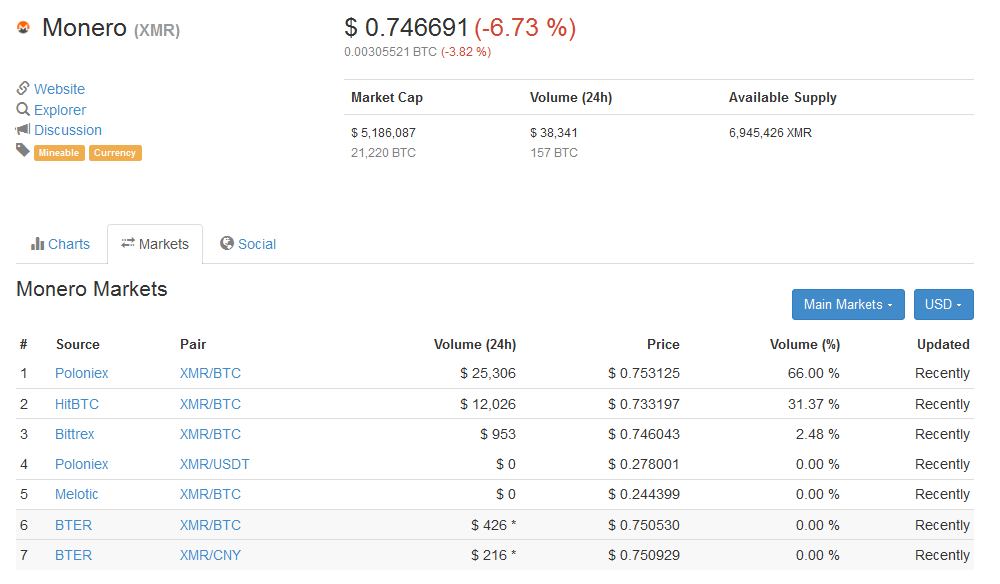Viewport: 1000px width, 584px height.
Task: Click the $ 0.753125 price cell
Action: tap(644, 373)
